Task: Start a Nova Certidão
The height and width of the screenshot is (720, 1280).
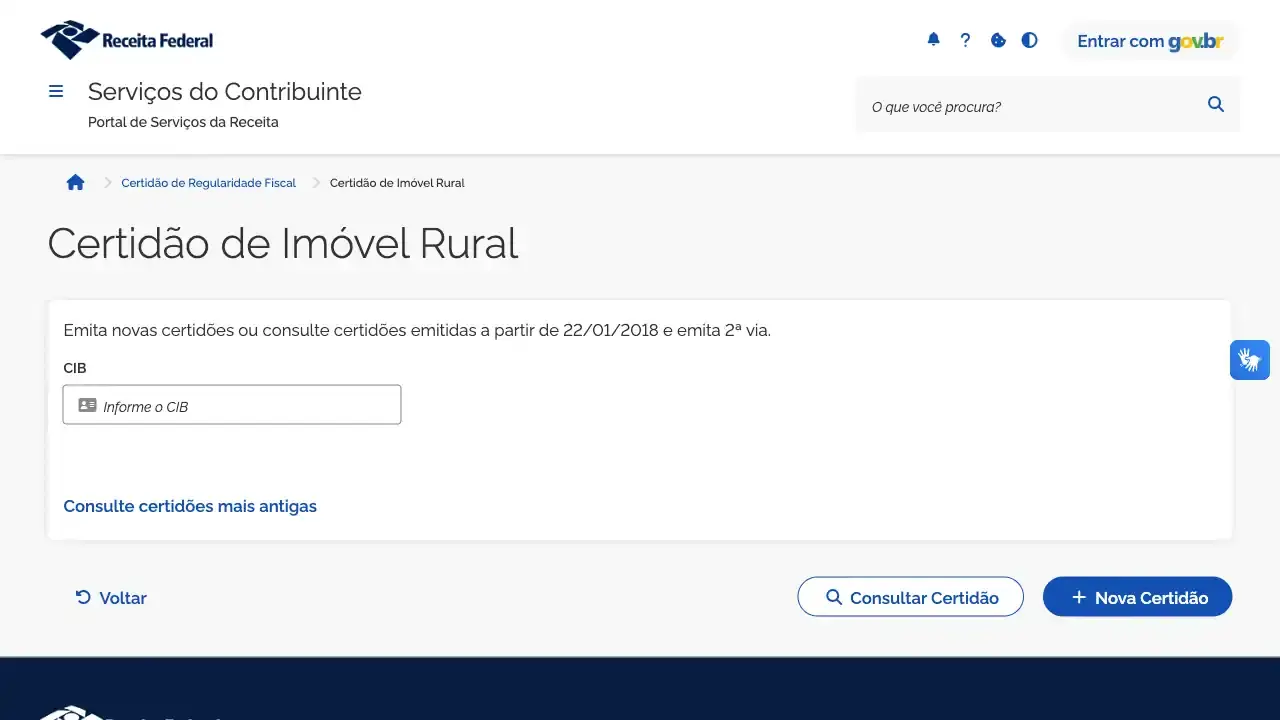Action: point(1137,597)
